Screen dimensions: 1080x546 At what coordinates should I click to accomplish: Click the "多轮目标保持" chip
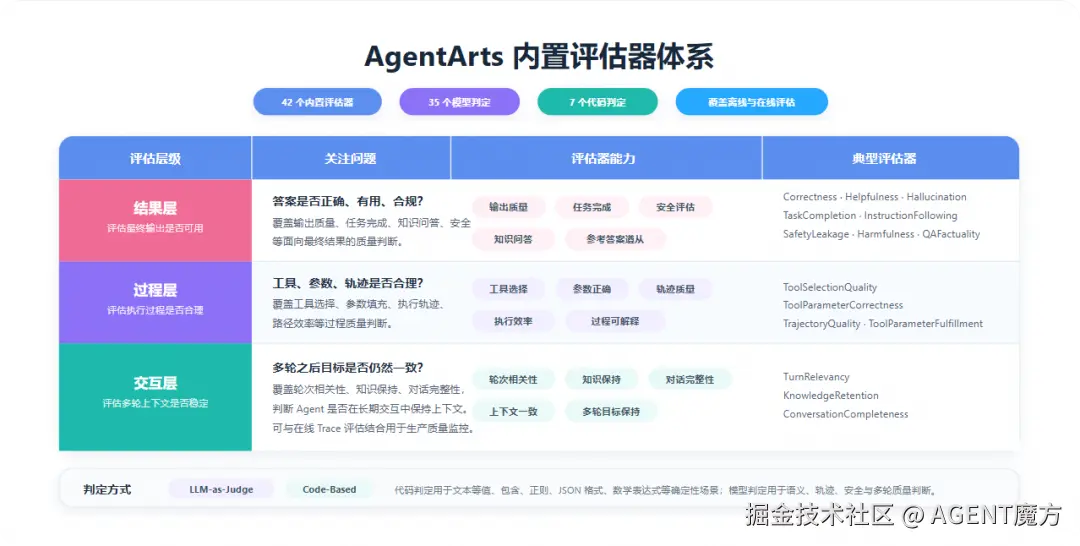click(611, 411)
